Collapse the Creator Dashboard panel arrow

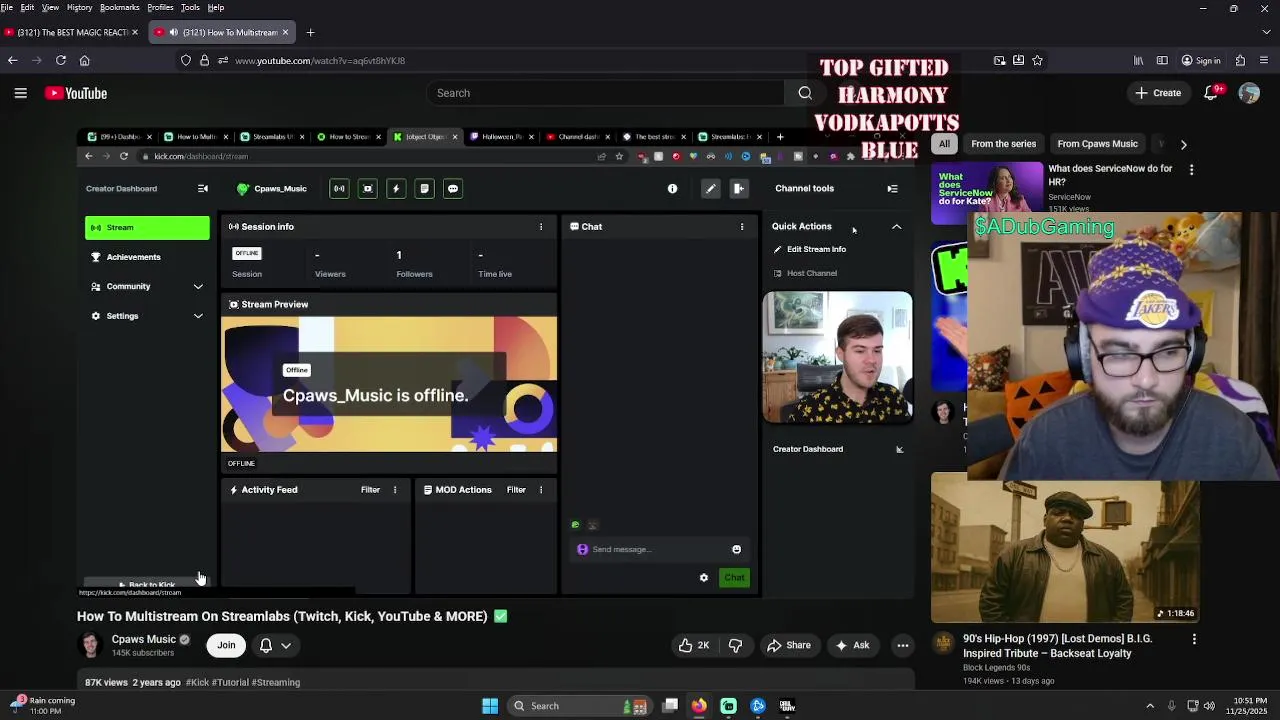coord(899,449)
